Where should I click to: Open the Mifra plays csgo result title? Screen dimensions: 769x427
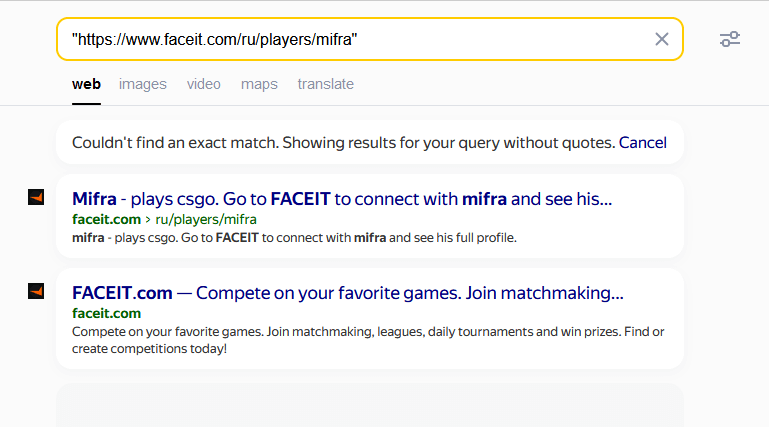(342, 199)
